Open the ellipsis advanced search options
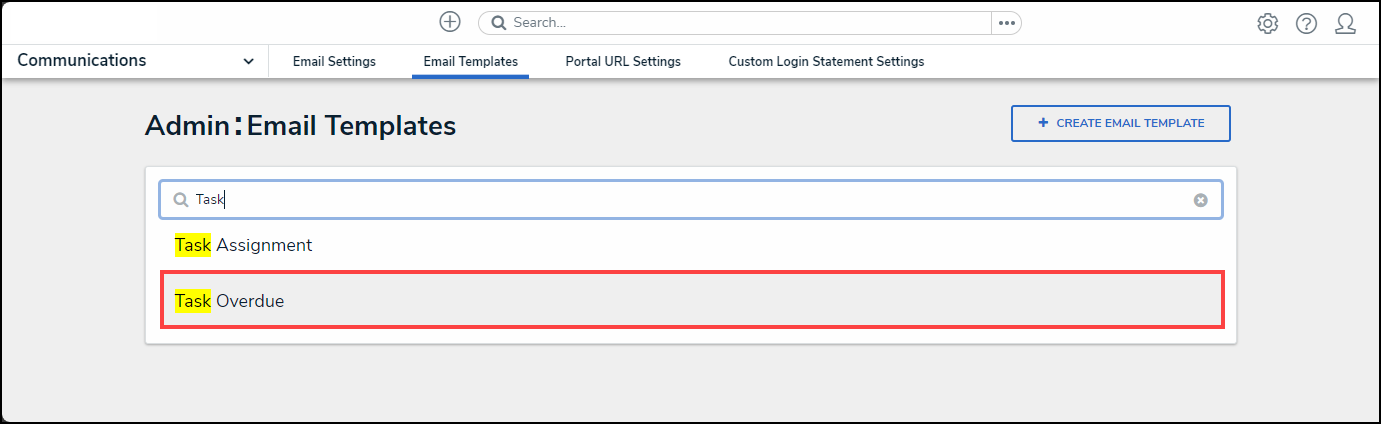Image resolution: width=1381 pixels, height=424 pixels. coord(1006,23)
